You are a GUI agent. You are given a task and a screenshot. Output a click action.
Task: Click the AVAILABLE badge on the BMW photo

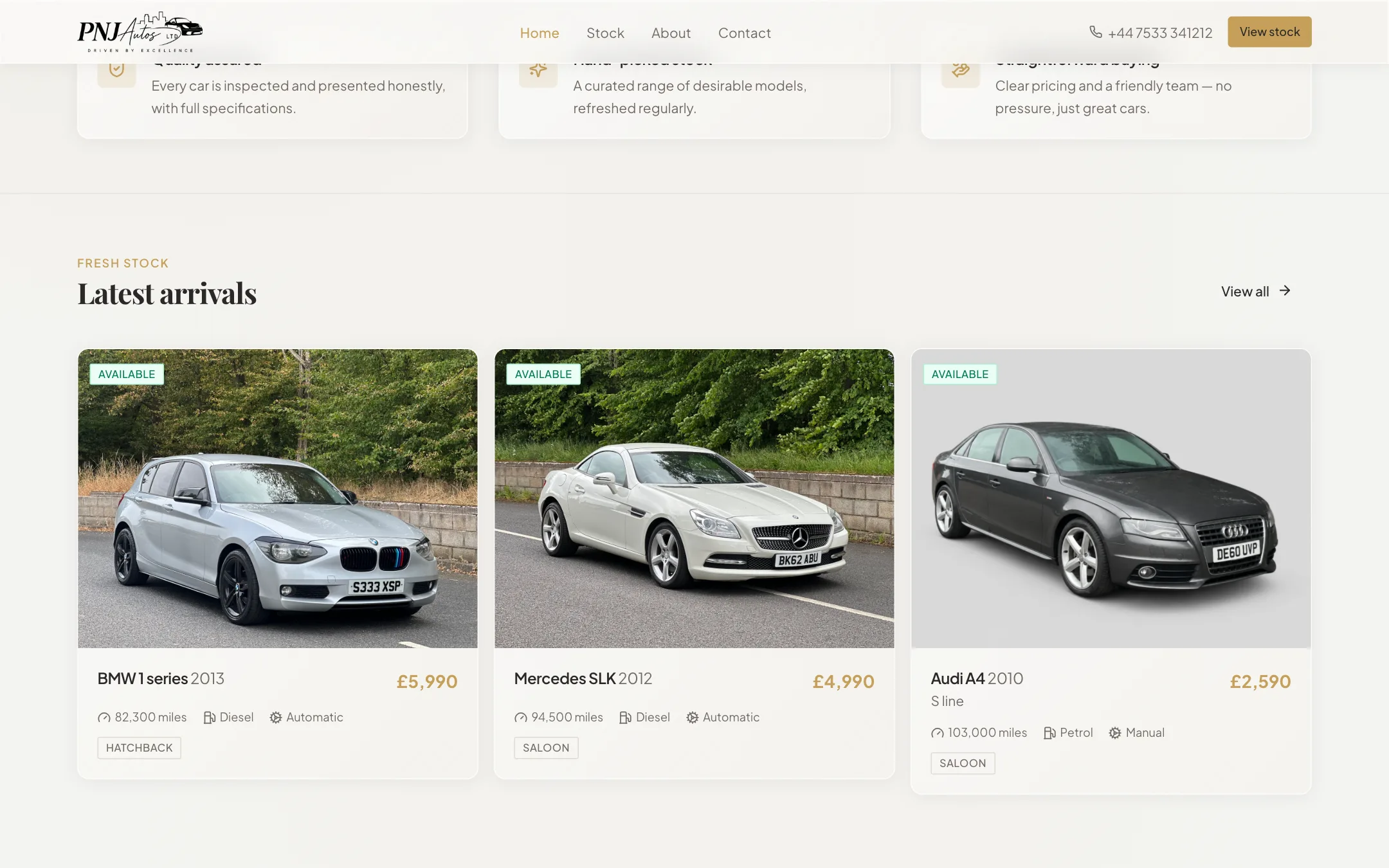[127, 374]
